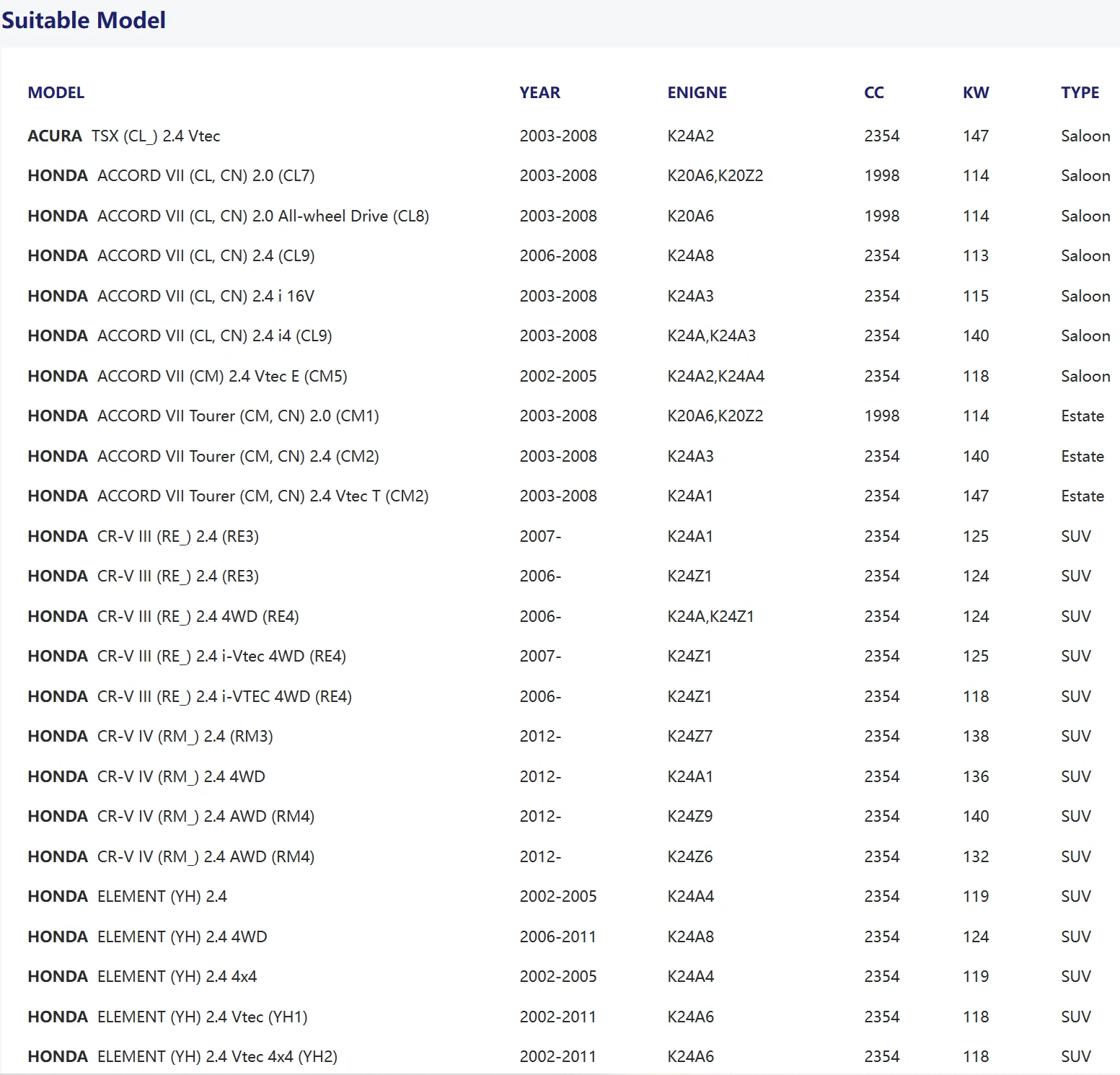Select 'HONDA ELEMENT (YH) 2.4' model with 2002-2005 K24A4
The width and height of the screenshot is (1120, 1075).
[127, 896]
